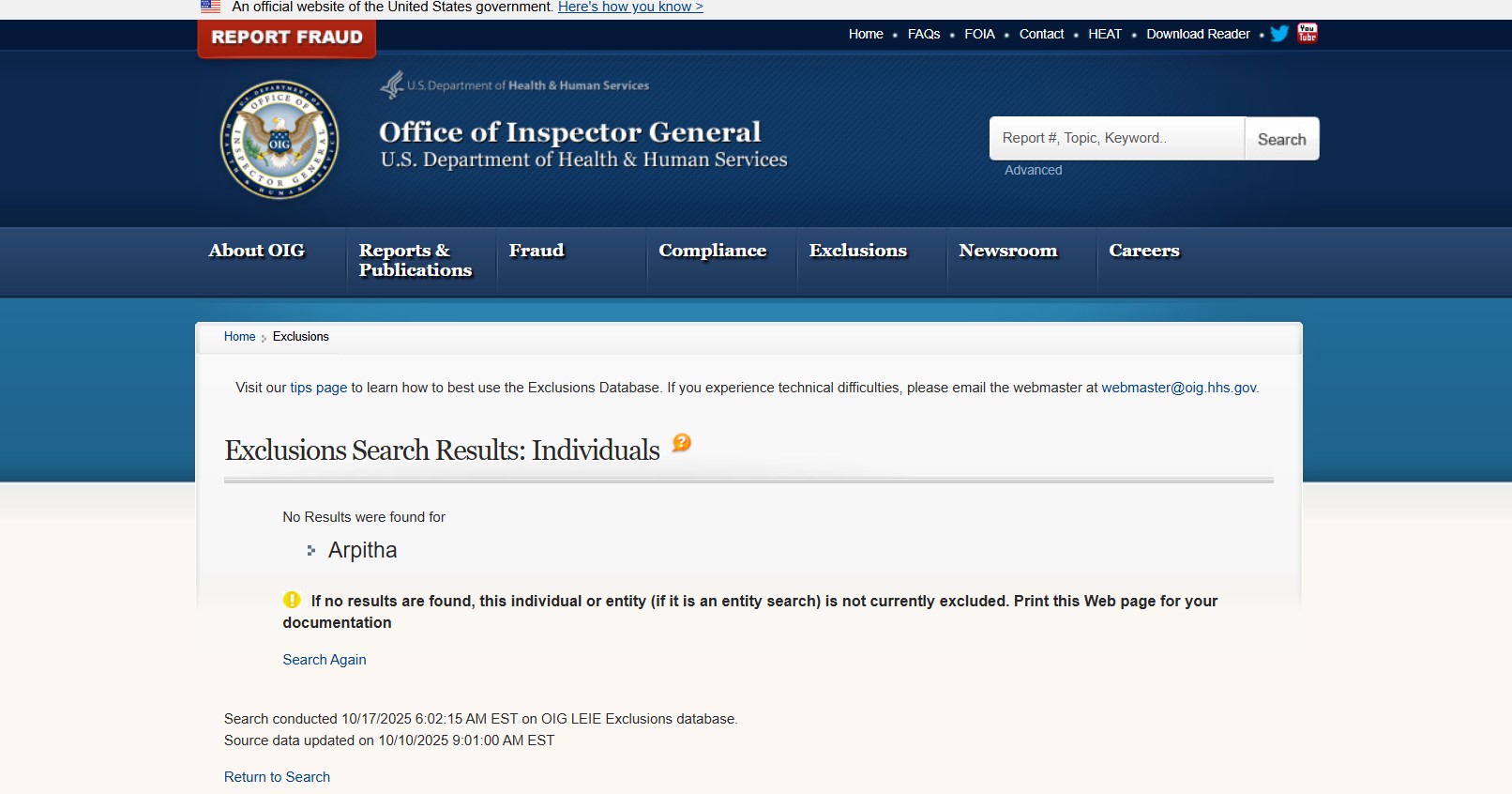
Task: Click the yellow warning exclamation icon
Action: 292,600
